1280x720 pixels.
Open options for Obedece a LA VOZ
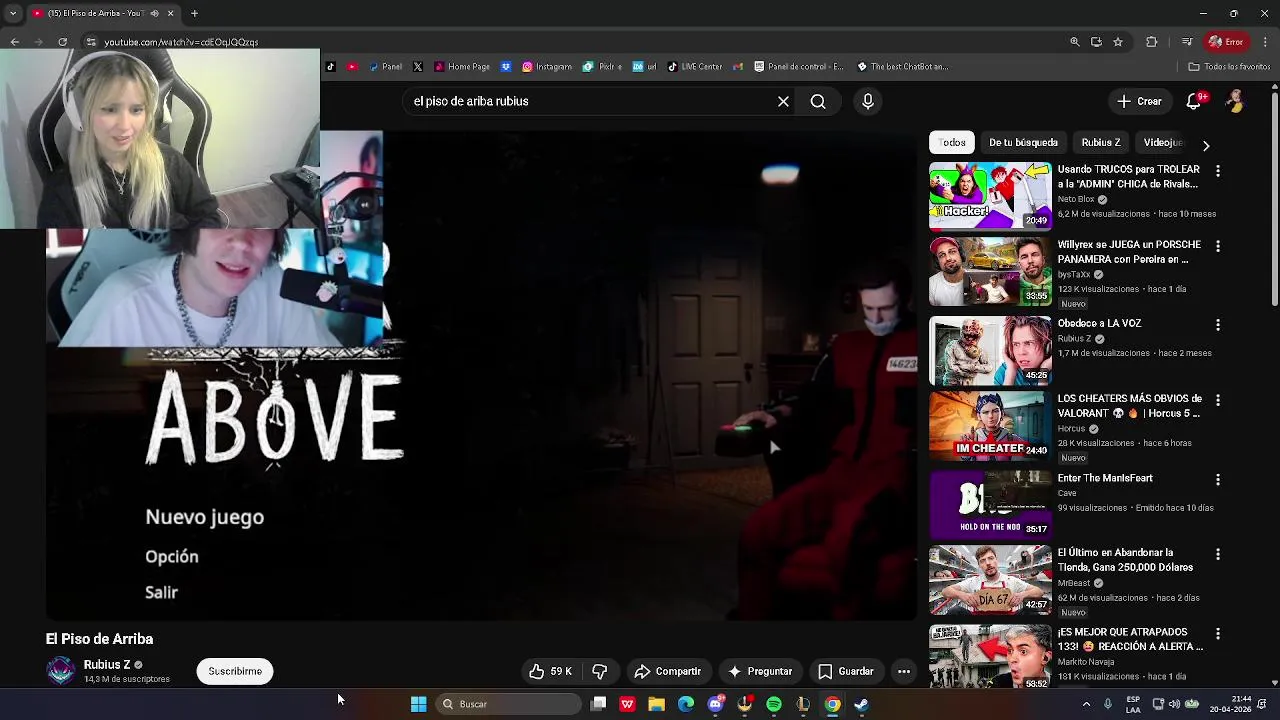click(1218, 325)
